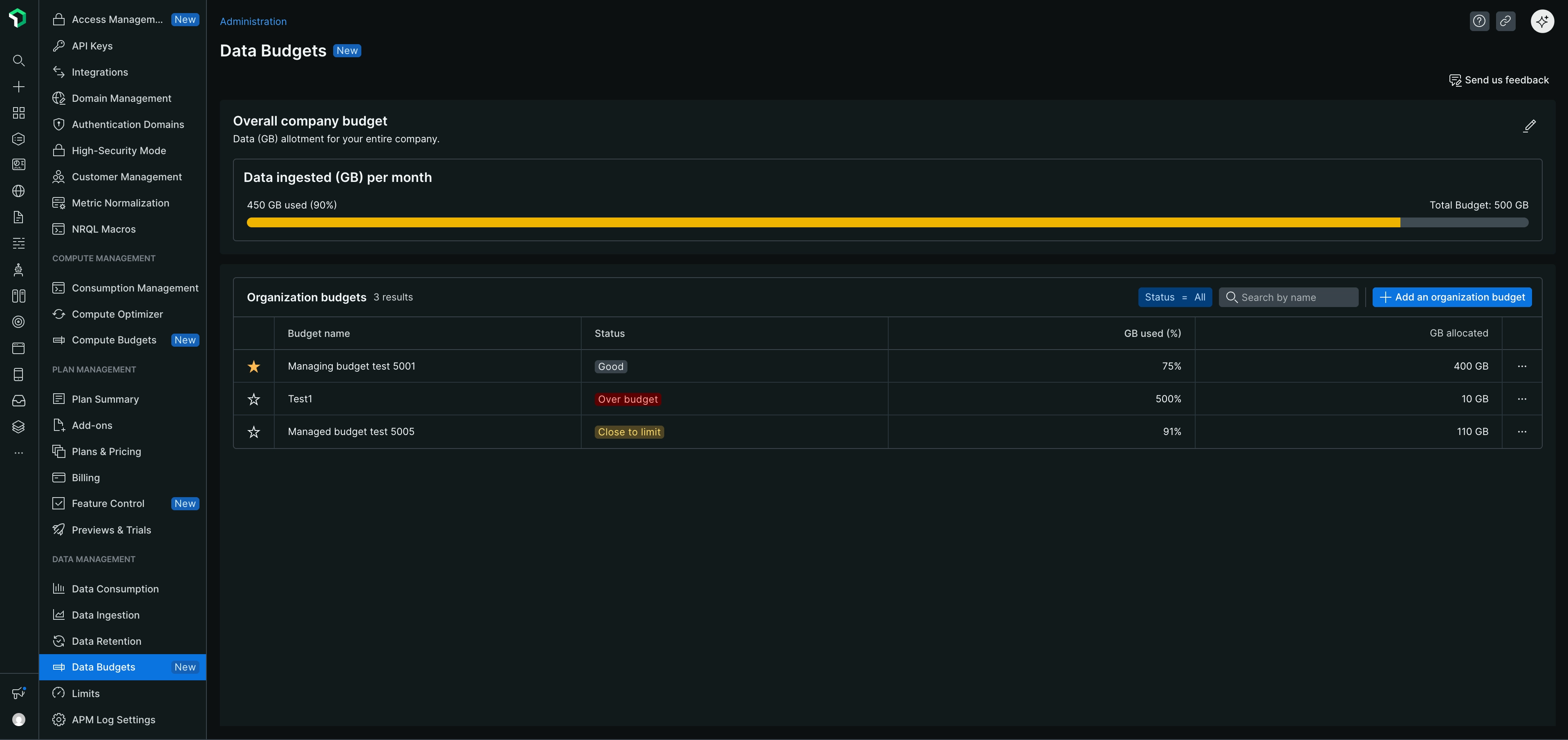1568x740 pixels.
Task: Click the search magnifier icon in left rail
Action: tap(19, 60)
